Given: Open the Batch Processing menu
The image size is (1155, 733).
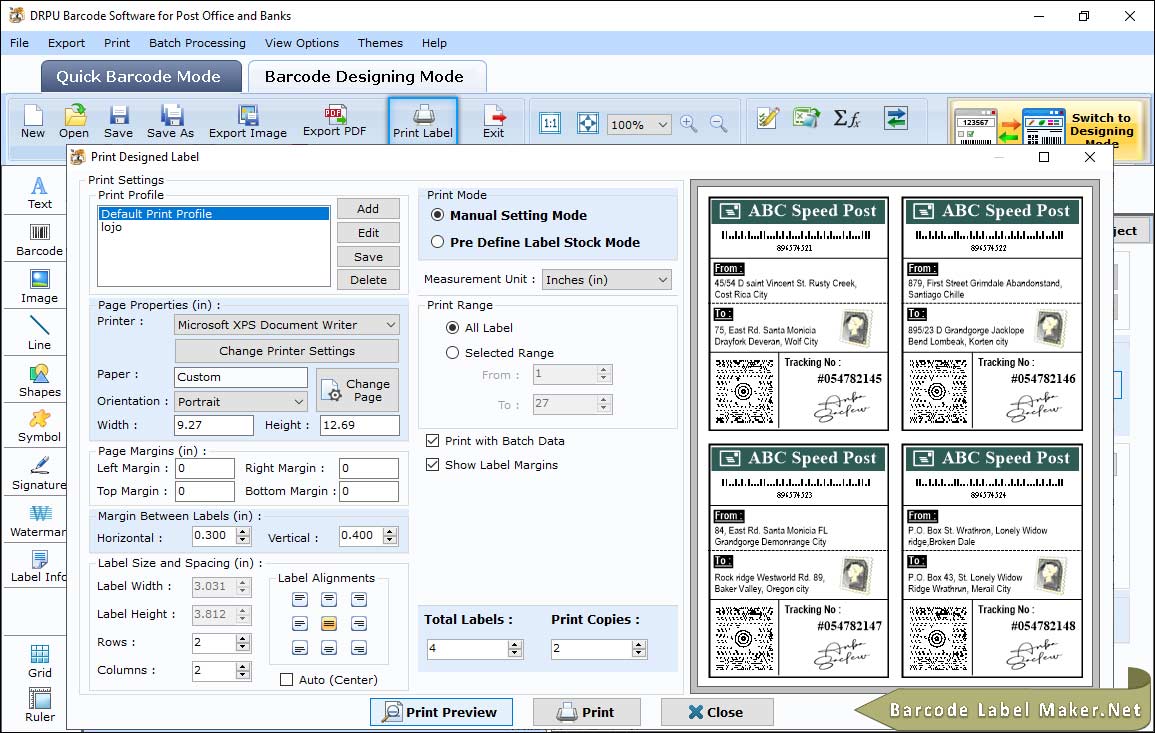Looking at the screenshot, I should 197,43.
